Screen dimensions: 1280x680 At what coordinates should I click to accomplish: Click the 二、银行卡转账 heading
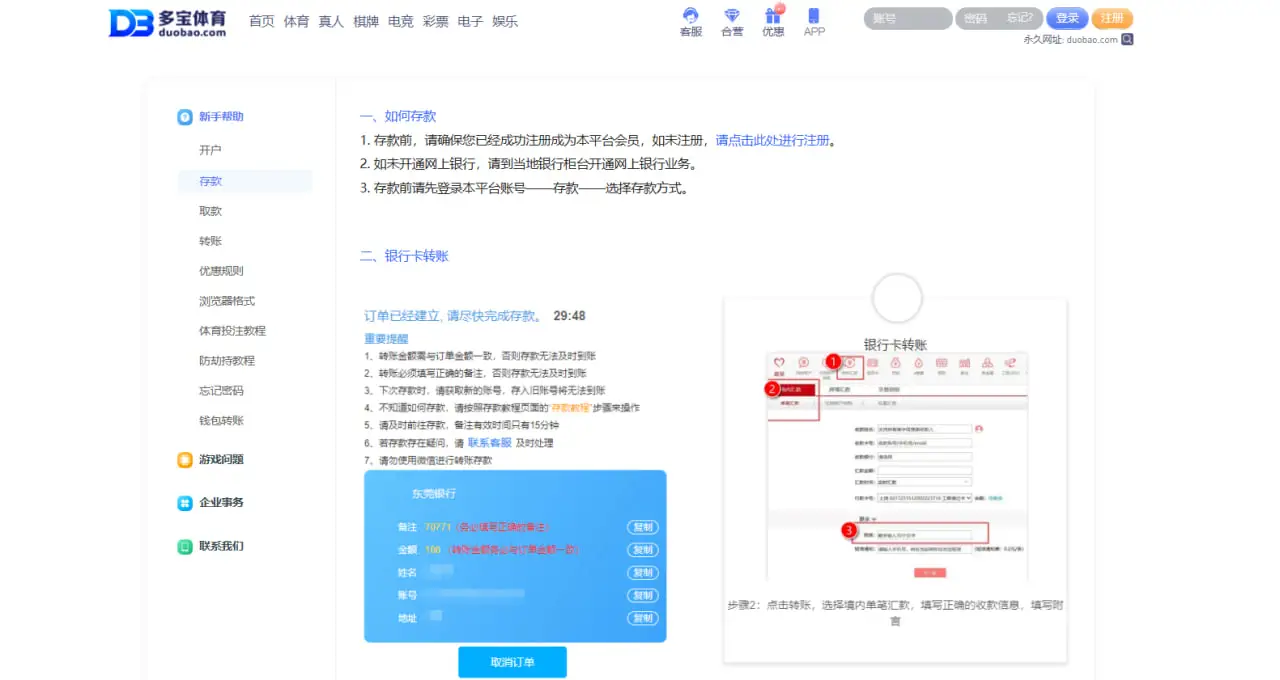[404, 257]
